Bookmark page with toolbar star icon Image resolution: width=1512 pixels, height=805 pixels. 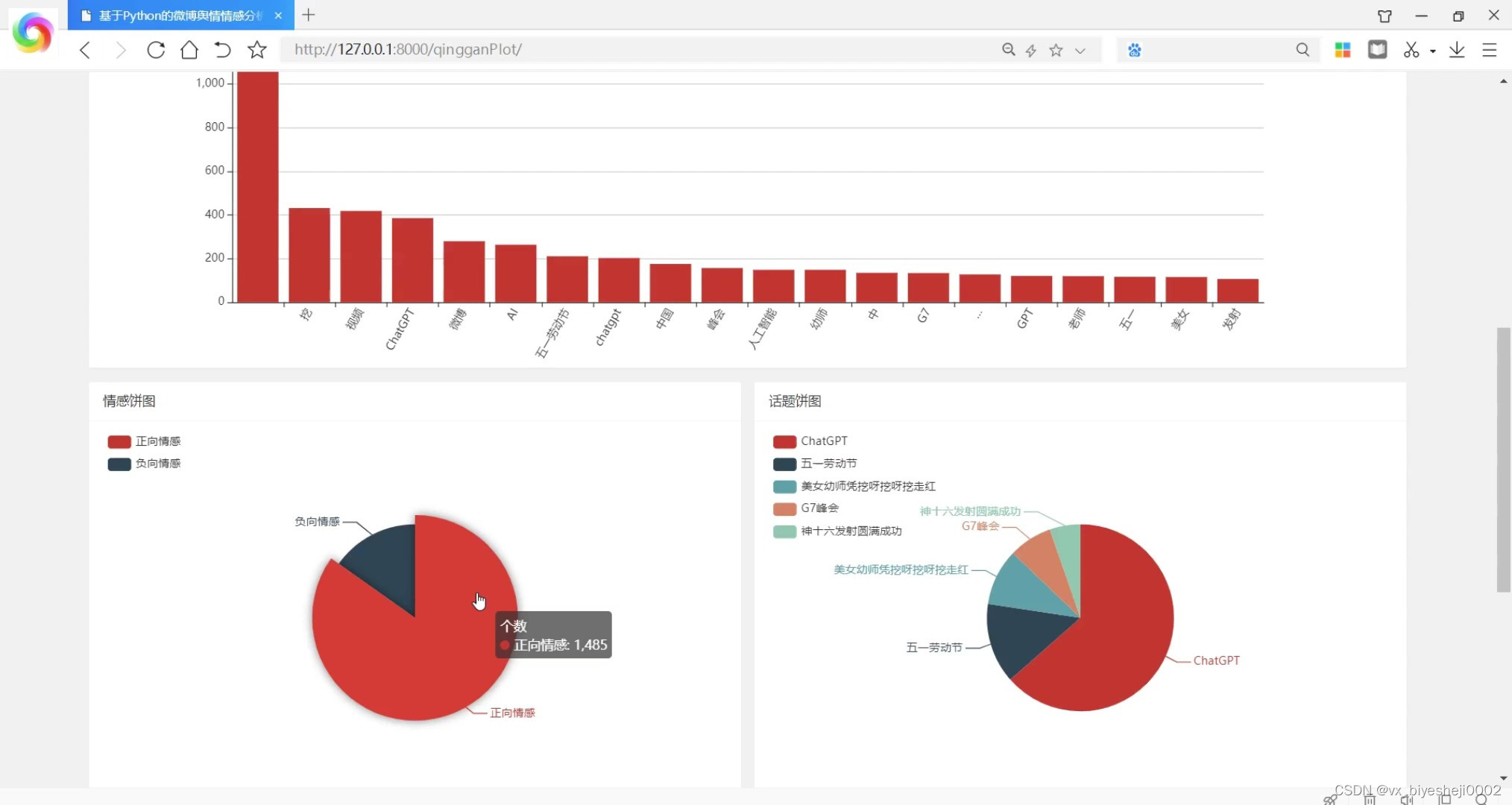(x=257, y=50)
